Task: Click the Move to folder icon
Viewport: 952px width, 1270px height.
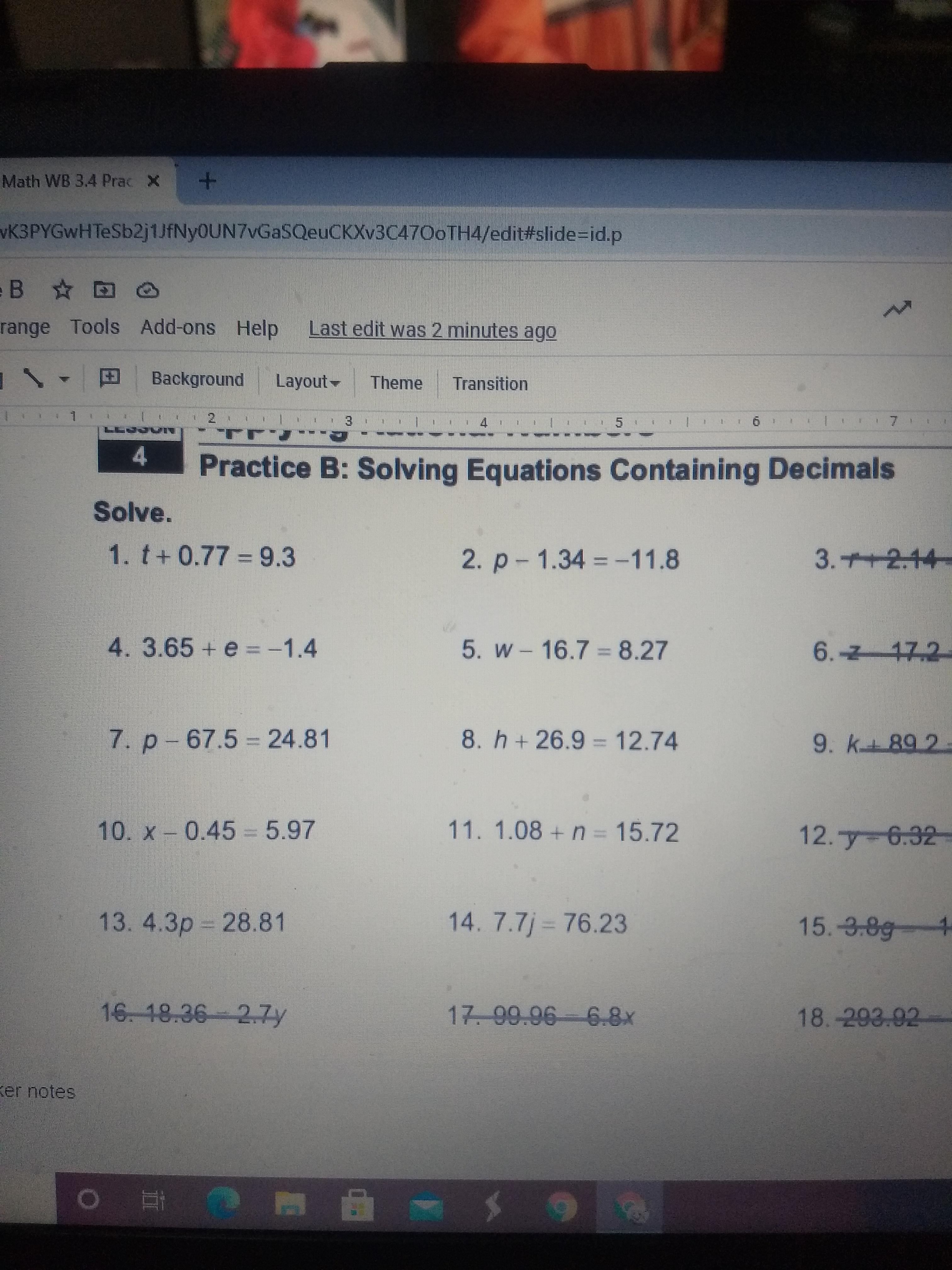Action: [105, 290]
